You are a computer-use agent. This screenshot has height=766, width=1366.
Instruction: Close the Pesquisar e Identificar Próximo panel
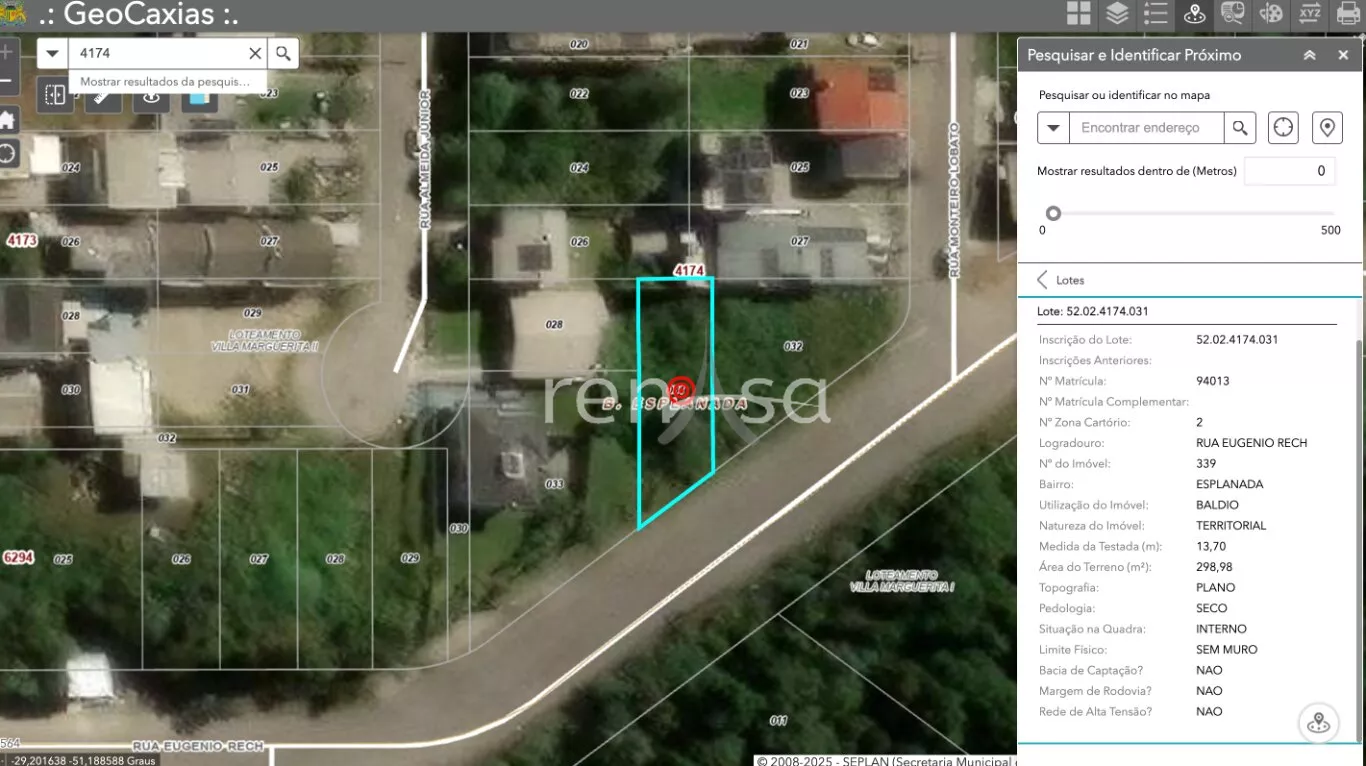click(1343, 55)
